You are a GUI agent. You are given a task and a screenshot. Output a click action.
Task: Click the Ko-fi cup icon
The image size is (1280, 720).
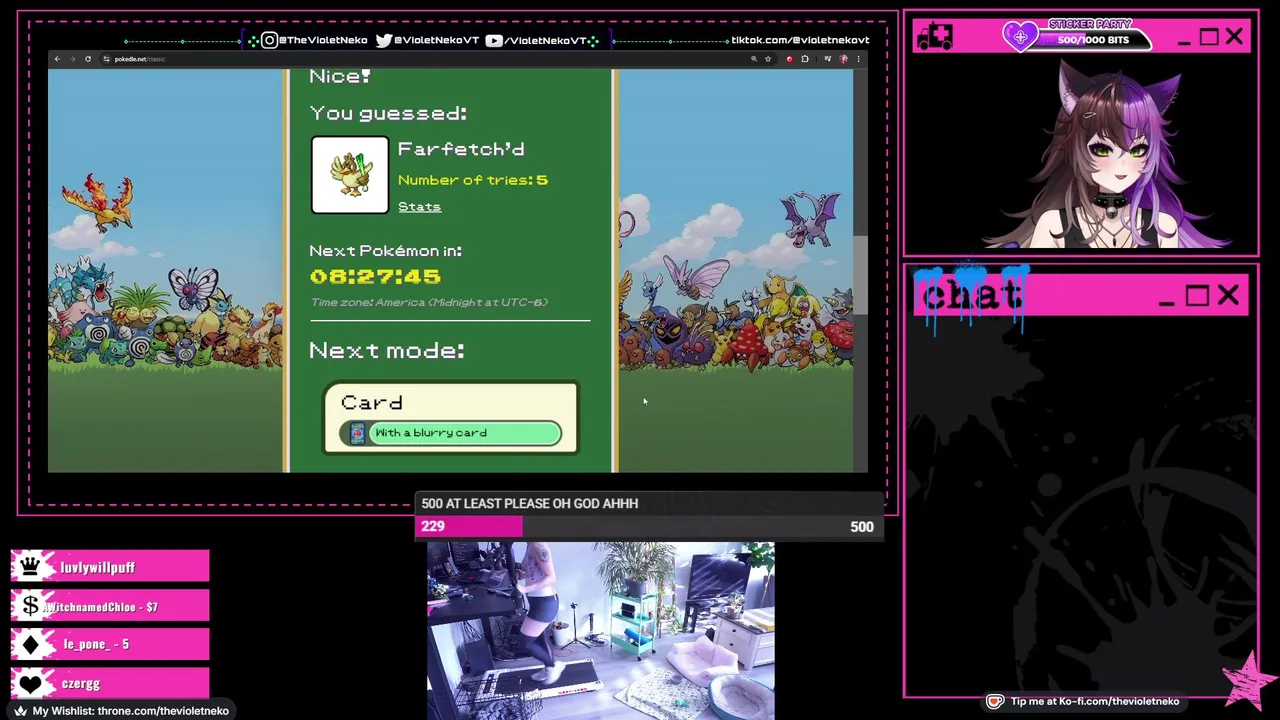click(994, 702)
